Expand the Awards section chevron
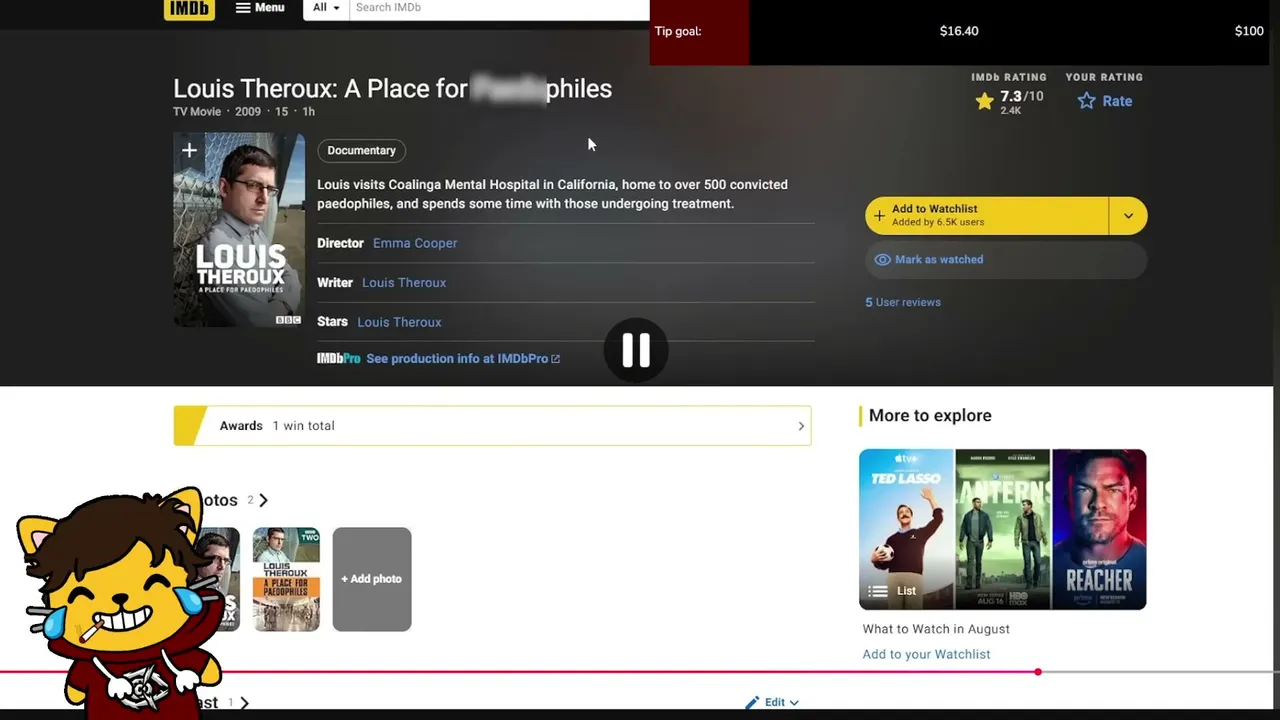 point(801,426)
